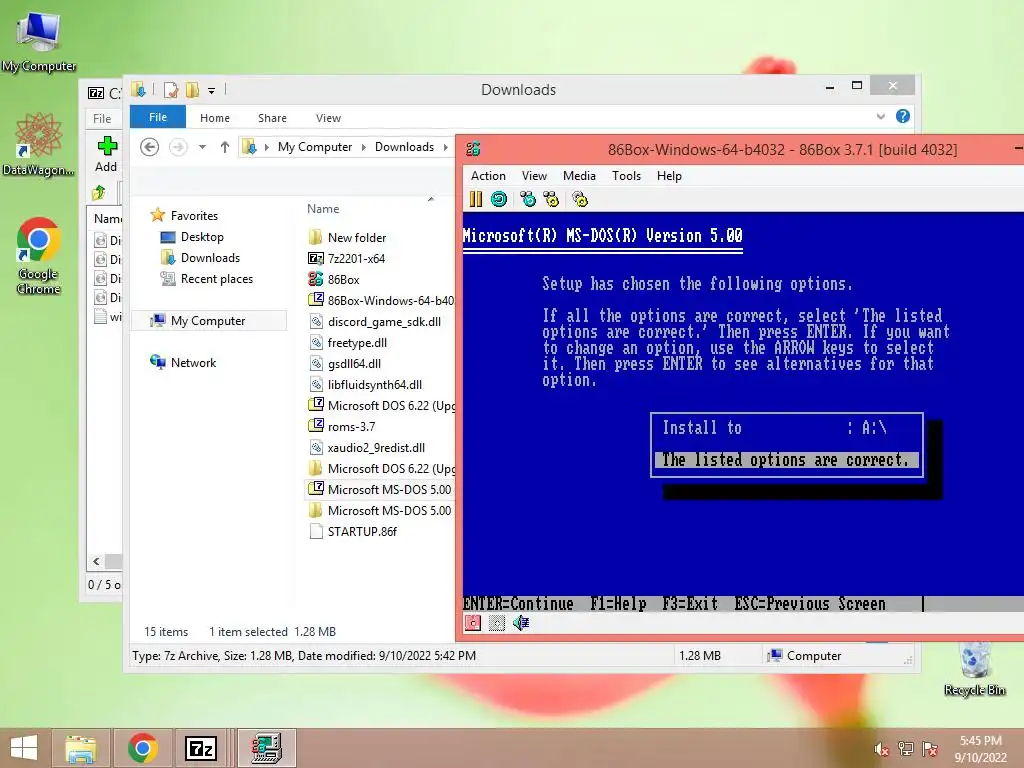Select gsdll64.dll file

point(354,364)
